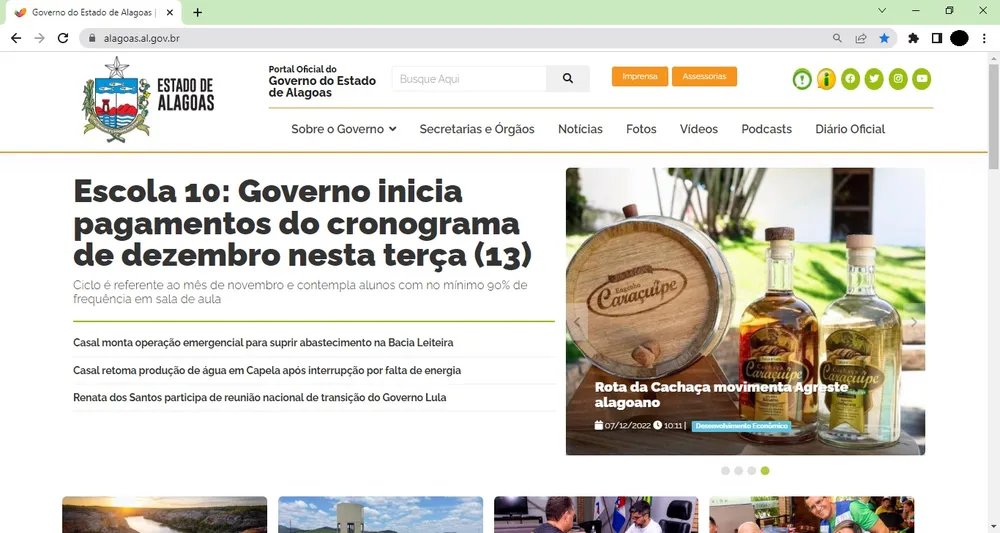Viewport: 1000px width, 533px height.
Task: Open a new browser tab
Action: [x=198, y=12]
